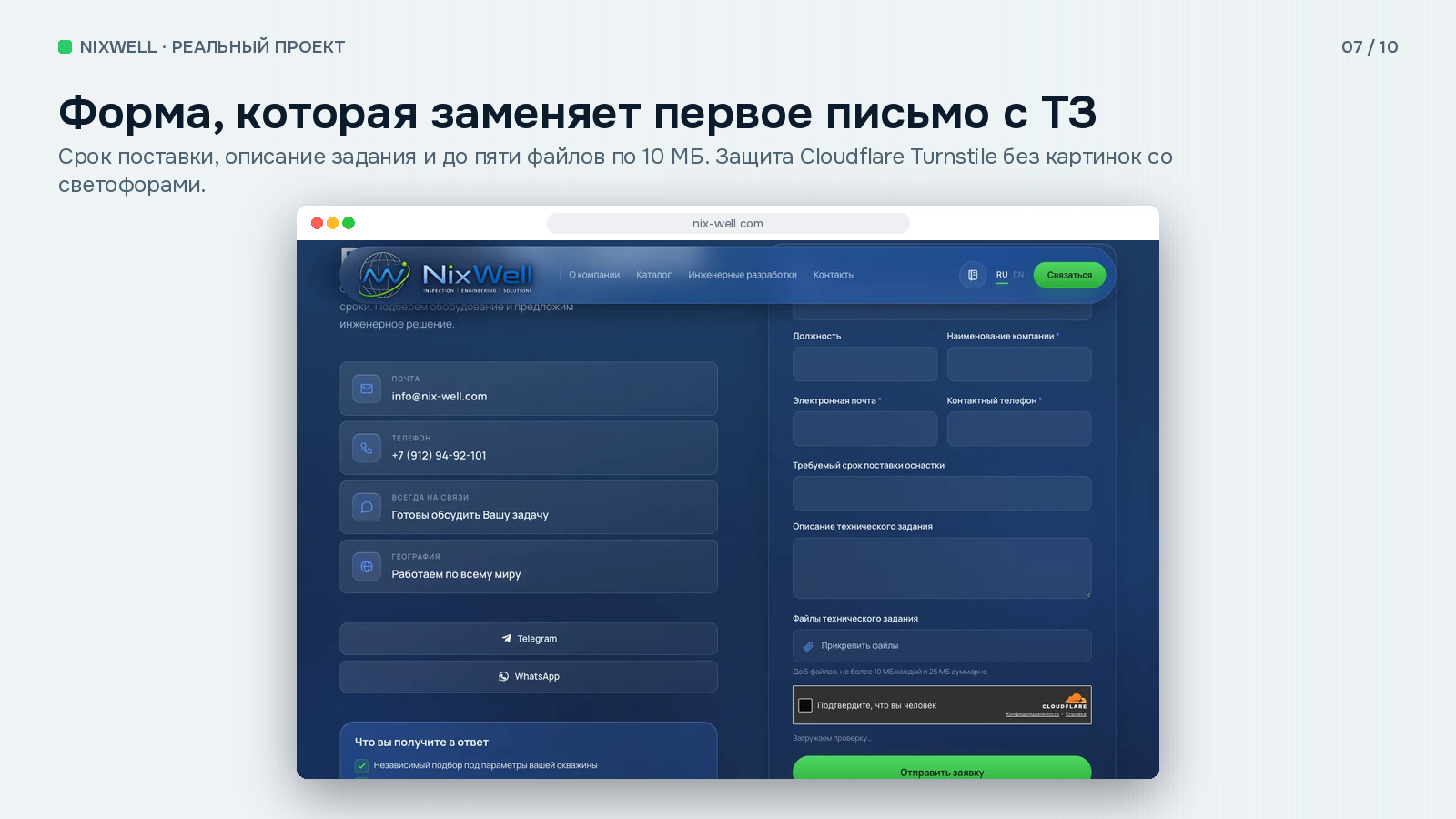Open the Telegram contact button
The width and height of the screenshot is (1456, 819).
click(529, 639)
